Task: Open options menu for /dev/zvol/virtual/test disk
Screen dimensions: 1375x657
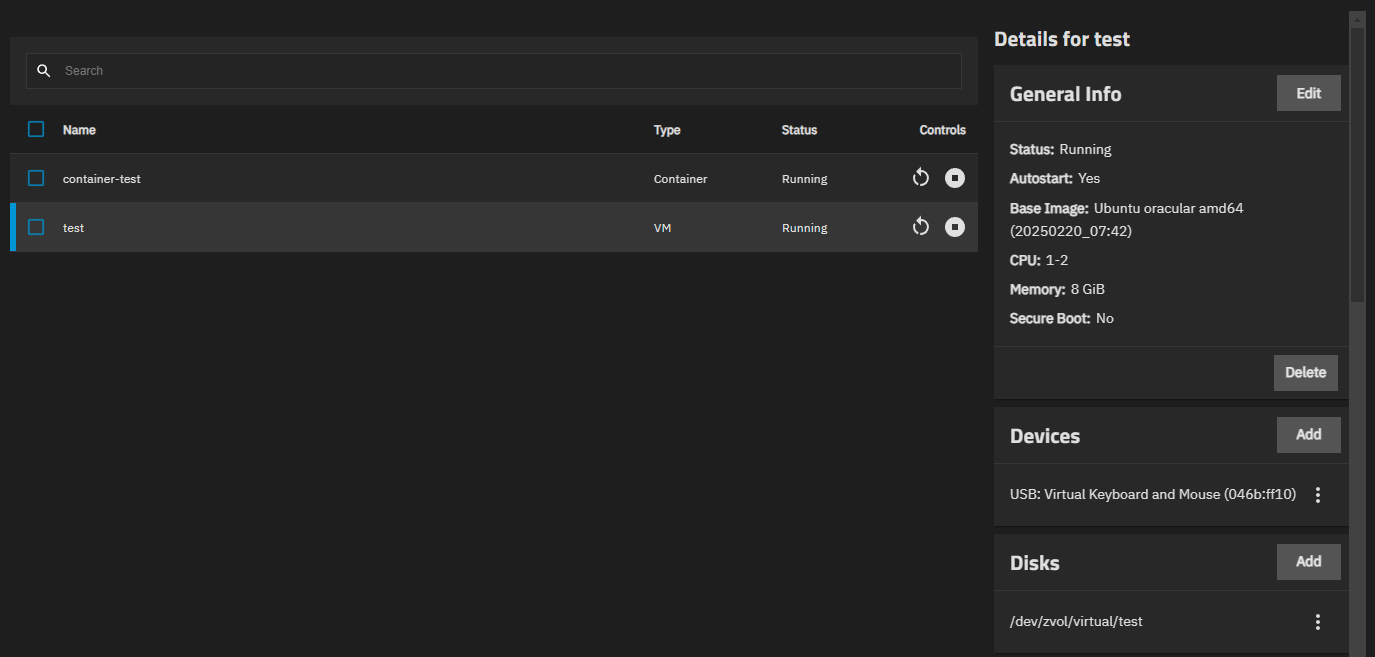Action: 1317,622
